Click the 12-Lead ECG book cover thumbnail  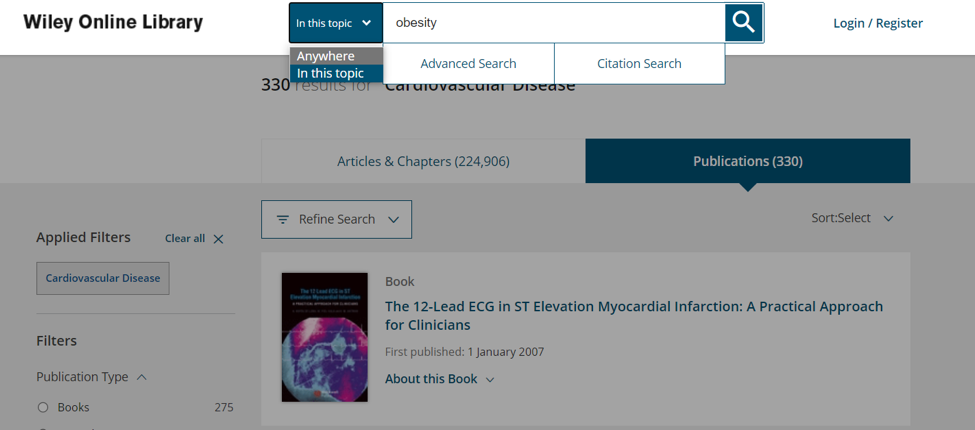324,337
